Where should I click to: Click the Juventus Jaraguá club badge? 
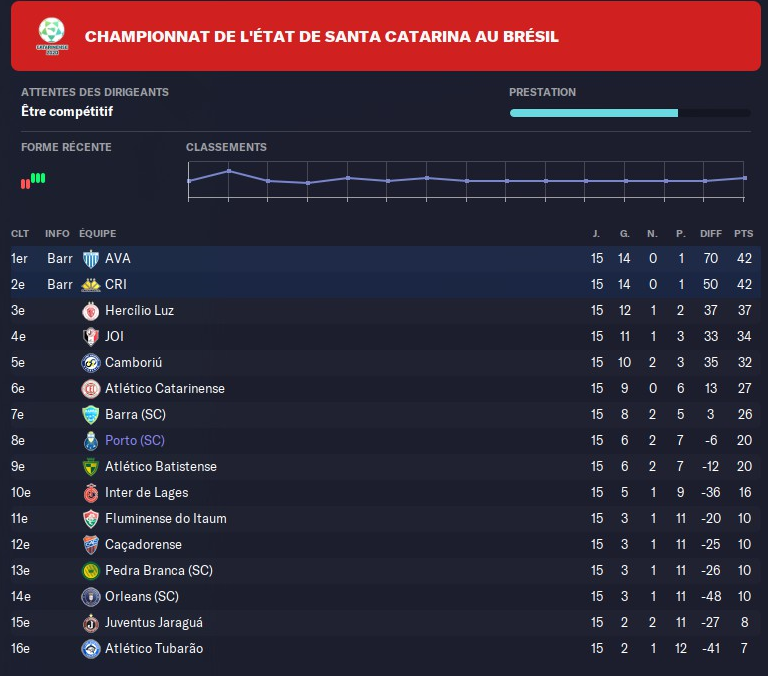click(x=90, y=623)
